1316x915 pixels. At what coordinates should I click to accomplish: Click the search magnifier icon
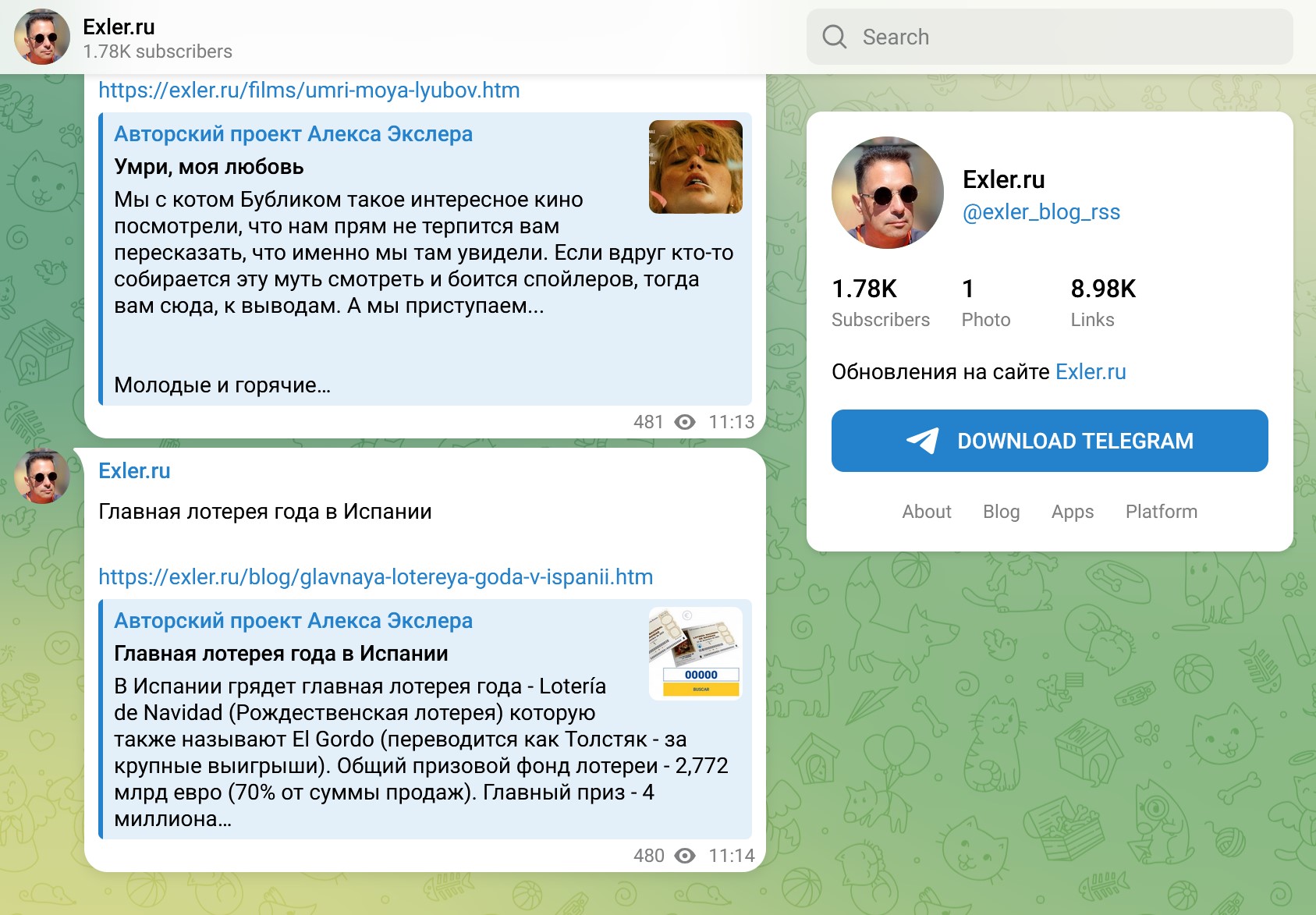834,37
